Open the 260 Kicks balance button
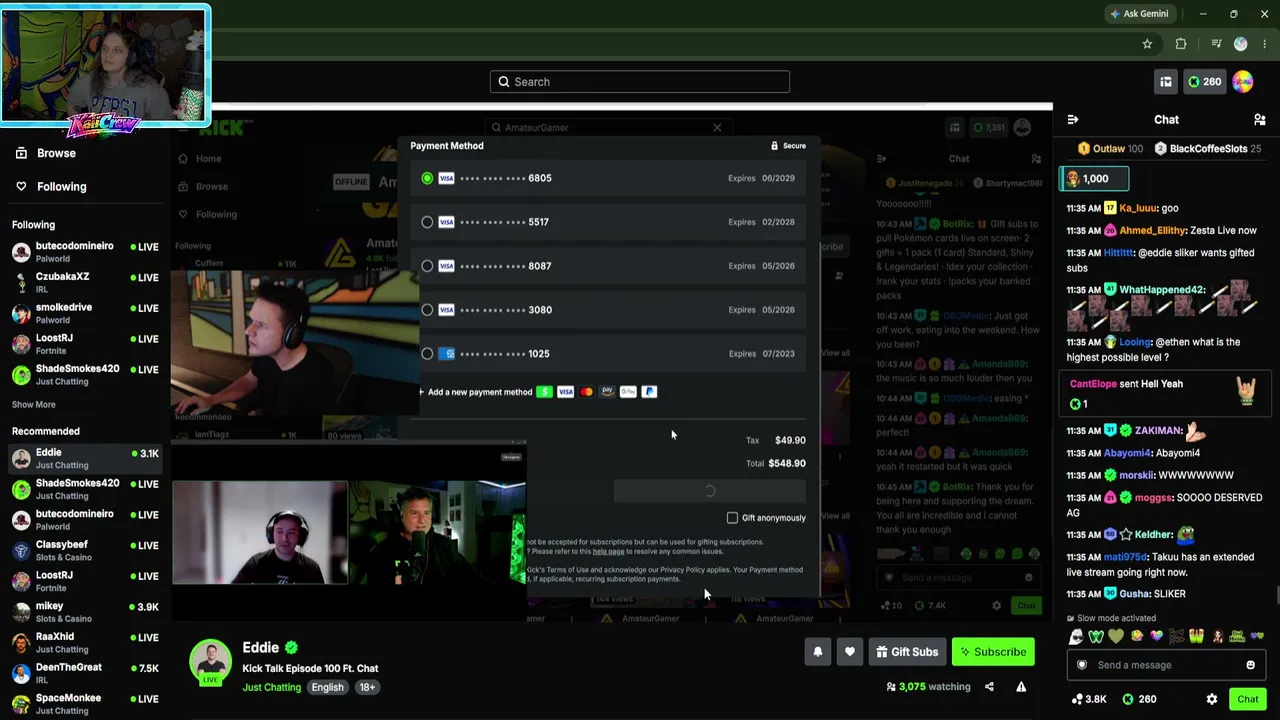The width and height of the screenshot is (1280, 720). [1203, 82]
